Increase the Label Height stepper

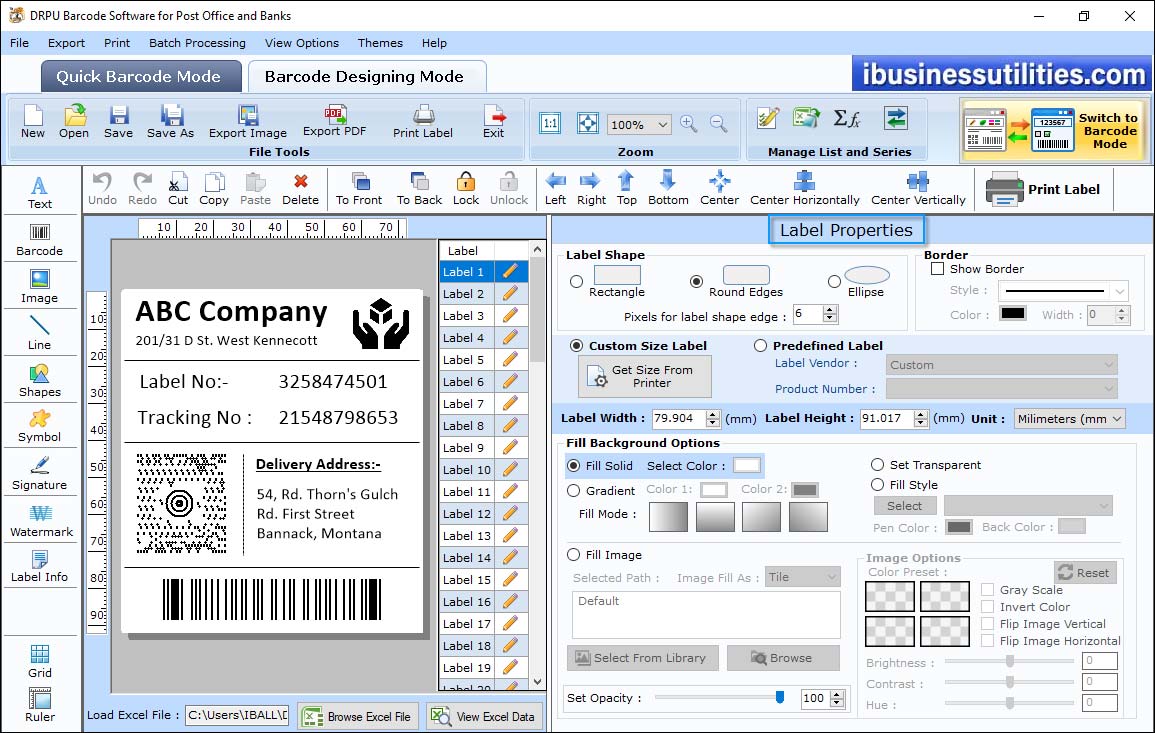point(921,414)
